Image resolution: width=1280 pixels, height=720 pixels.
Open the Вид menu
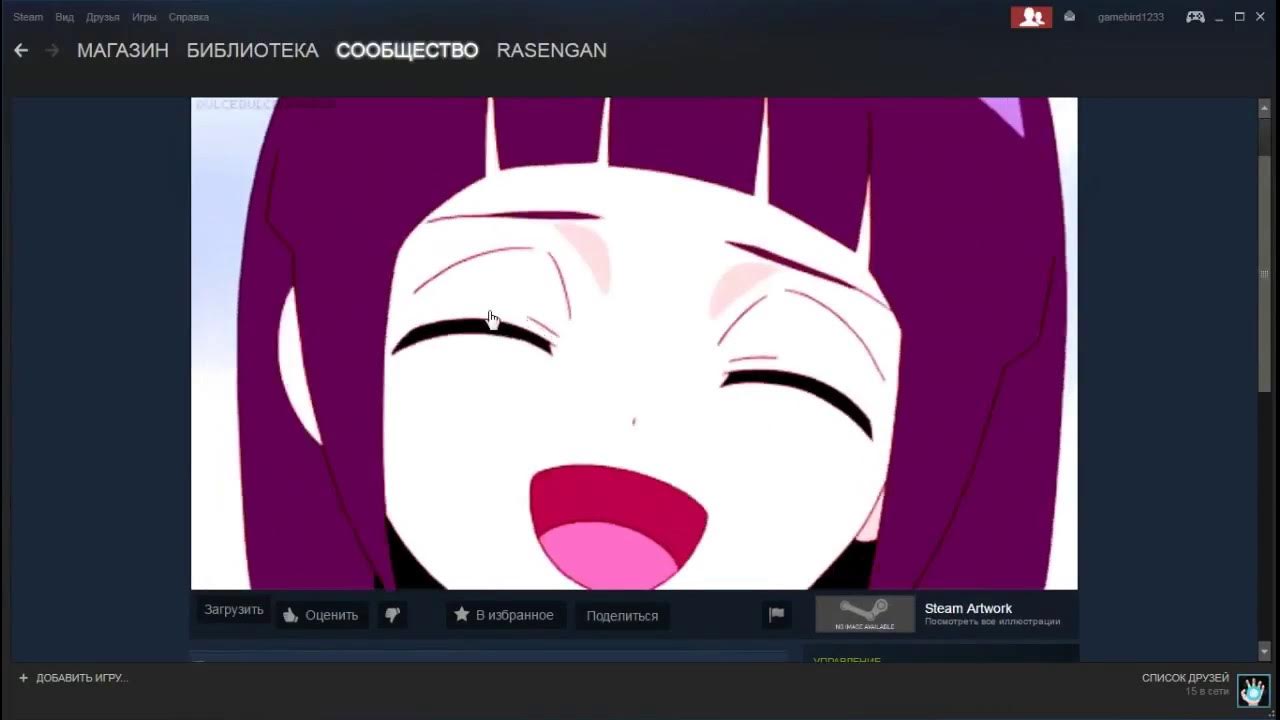point(65,17)
